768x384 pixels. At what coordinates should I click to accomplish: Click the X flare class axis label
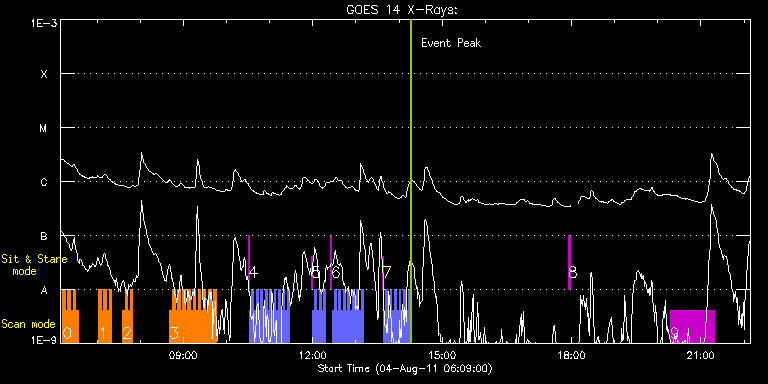[44, 74]
